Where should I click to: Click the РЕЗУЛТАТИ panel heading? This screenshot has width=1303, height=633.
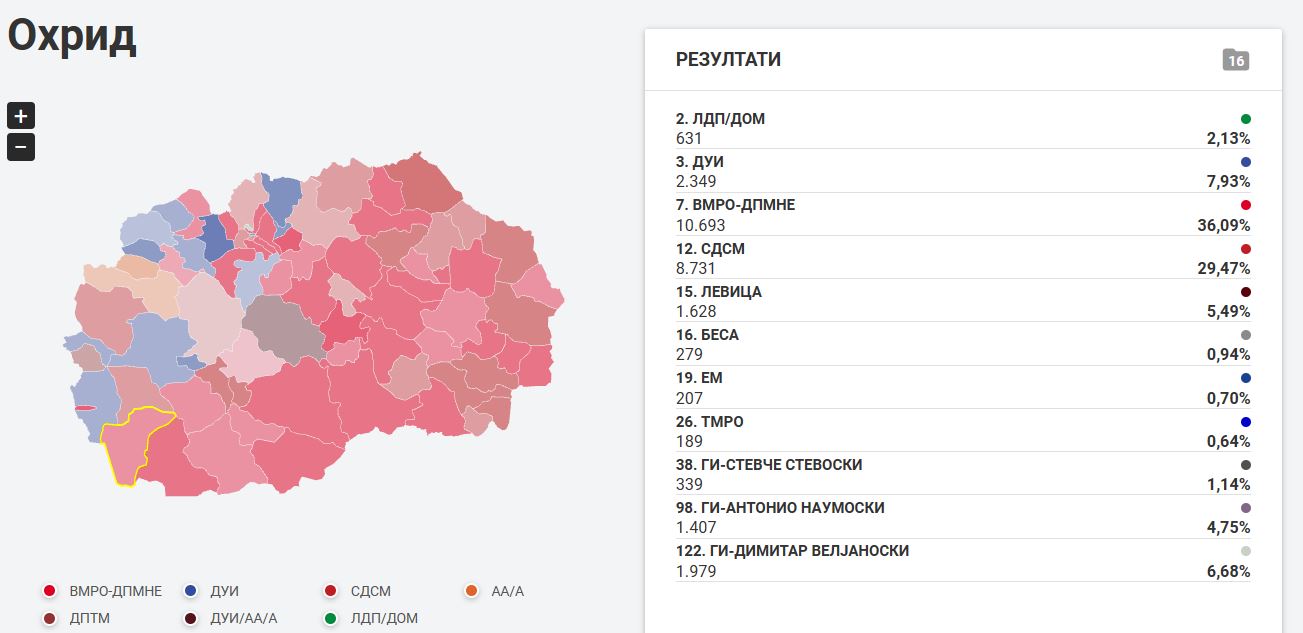coord(728,60)
